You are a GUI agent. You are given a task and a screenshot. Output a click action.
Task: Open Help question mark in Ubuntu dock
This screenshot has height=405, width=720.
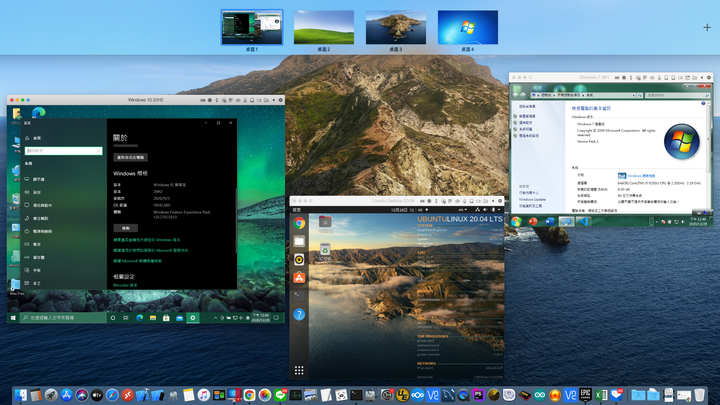(299, 315)
